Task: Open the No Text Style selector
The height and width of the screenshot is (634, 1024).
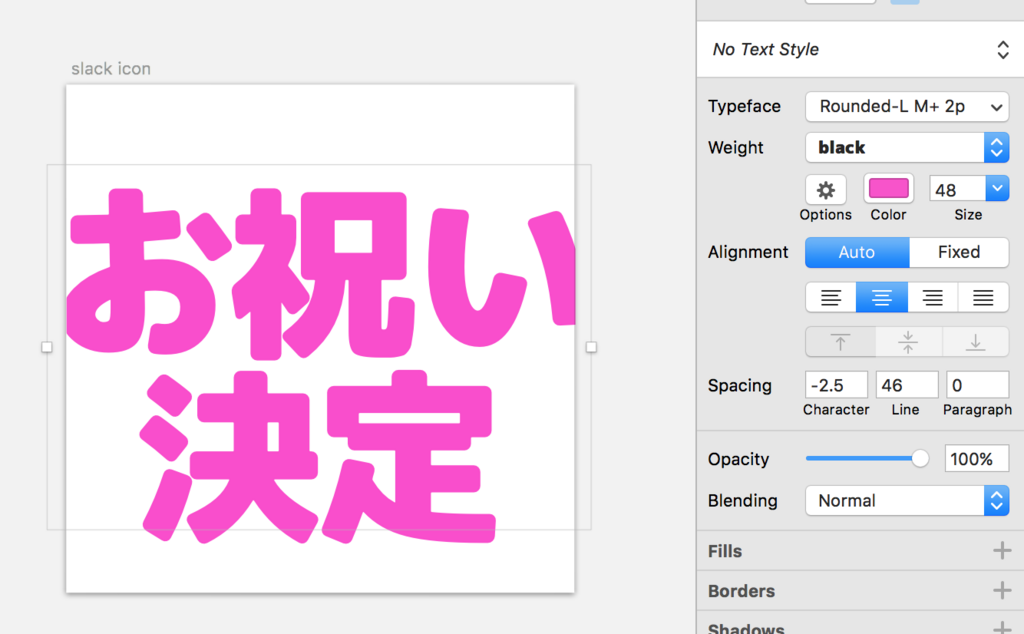Action: click(x=859, y=50)
